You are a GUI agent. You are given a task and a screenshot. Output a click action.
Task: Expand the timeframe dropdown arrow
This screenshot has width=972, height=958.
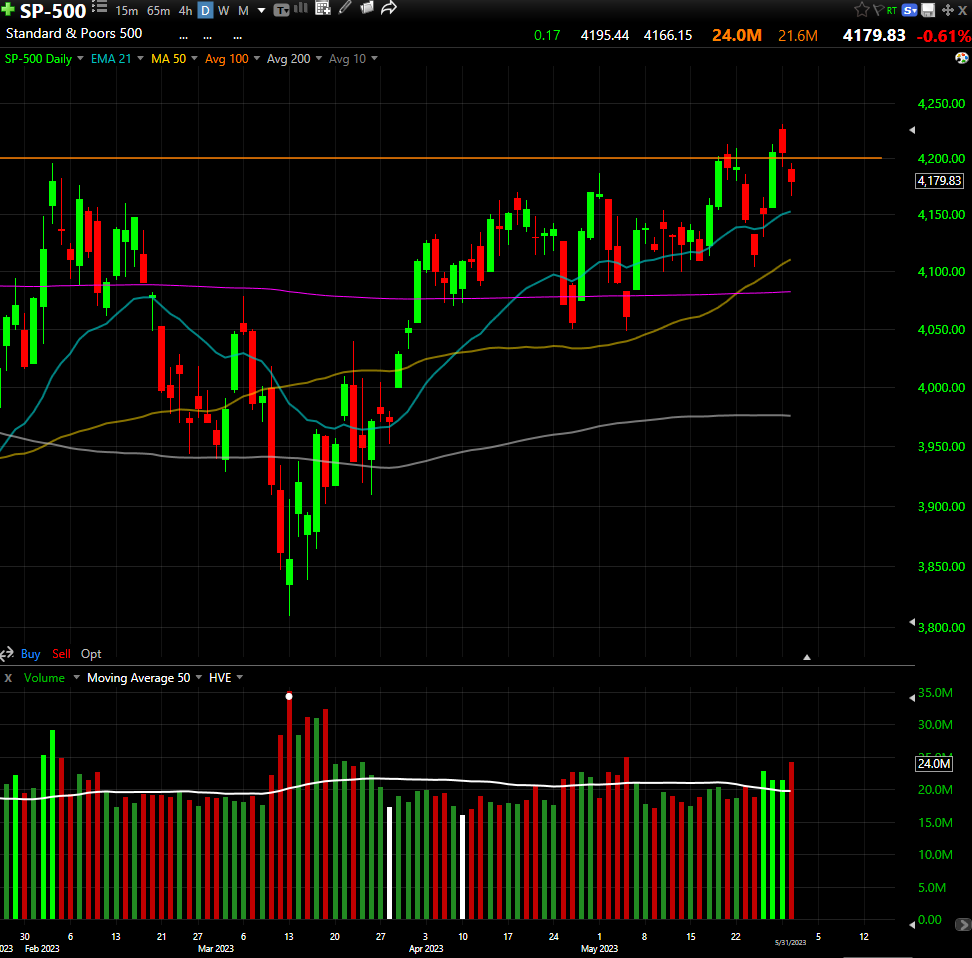coord(262,11)
